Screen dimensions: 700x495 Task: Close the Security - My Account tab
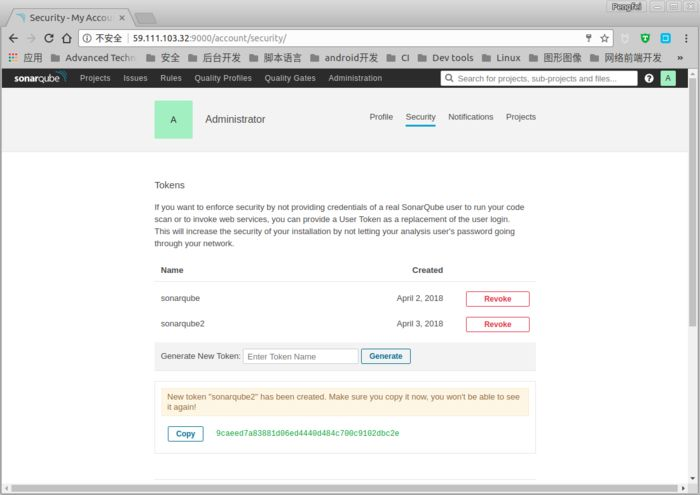(122, 18)
